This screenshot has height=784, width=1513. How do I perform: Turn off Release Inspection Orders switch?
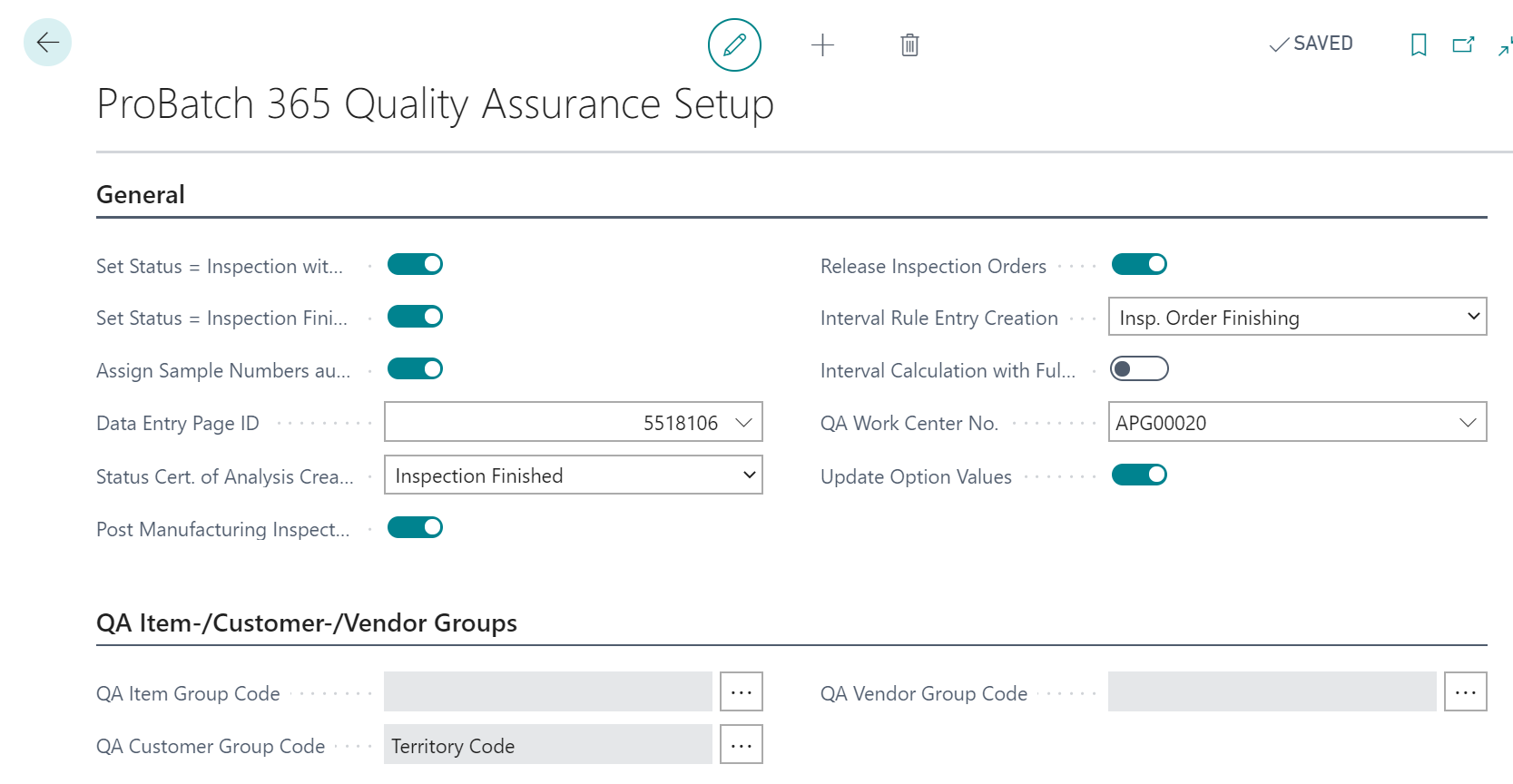1139,264
